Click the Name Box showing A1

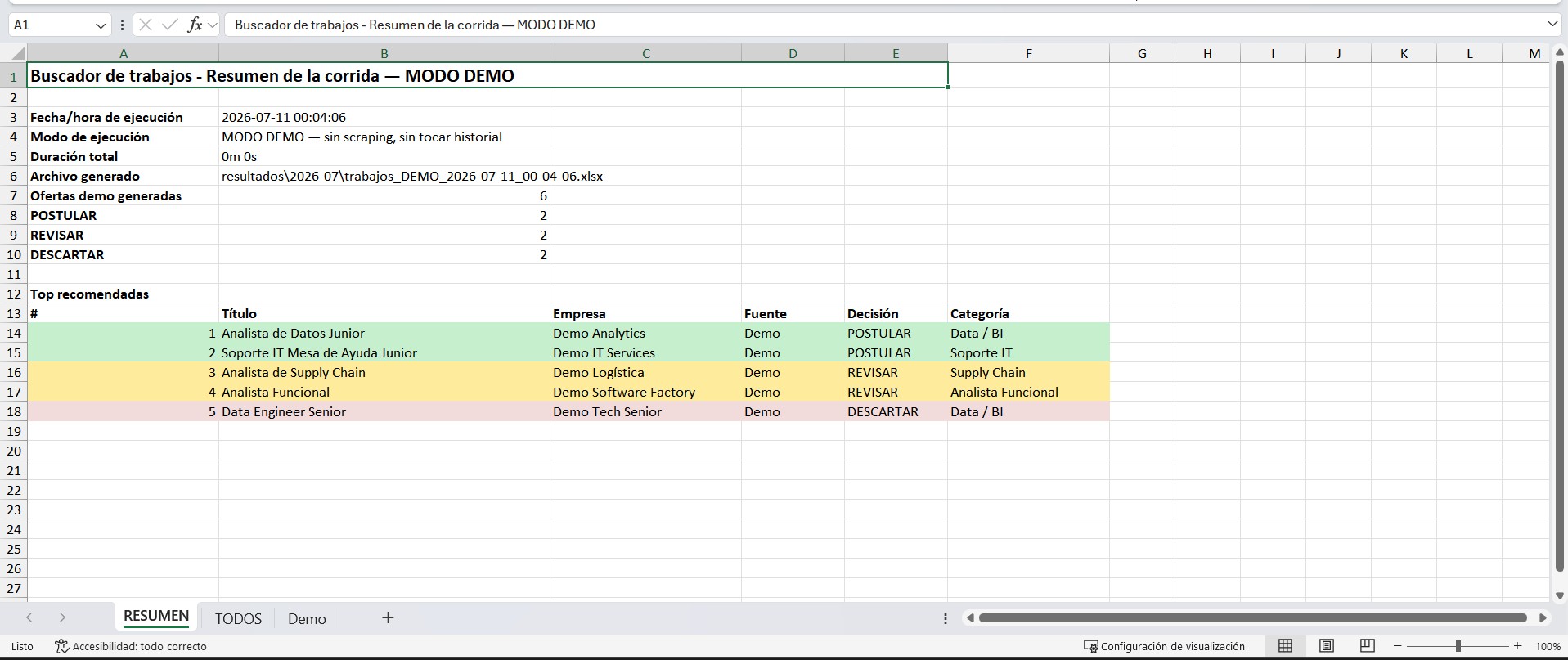52,25
